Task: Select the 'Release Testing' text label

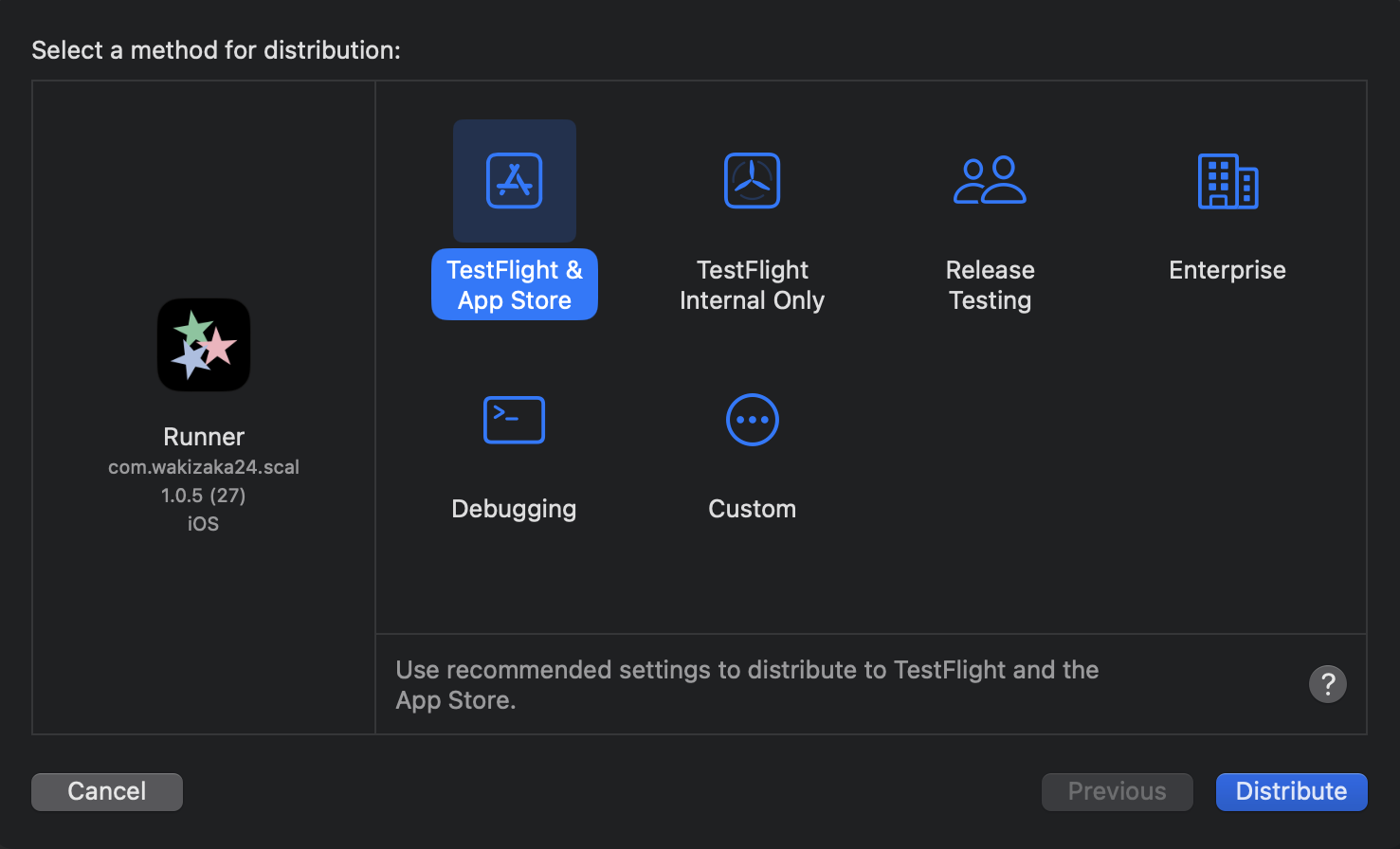Action: [990, 284]
